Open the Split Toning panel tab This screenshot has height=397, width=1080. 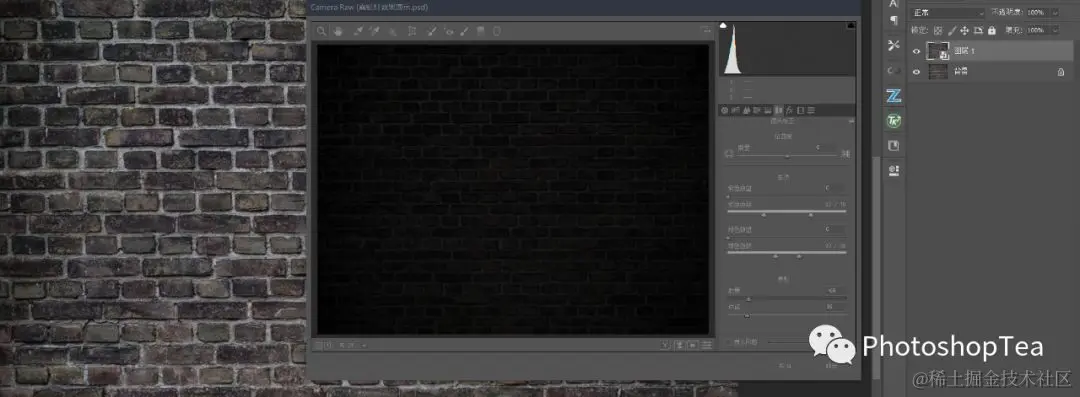[x=767, y=110]
